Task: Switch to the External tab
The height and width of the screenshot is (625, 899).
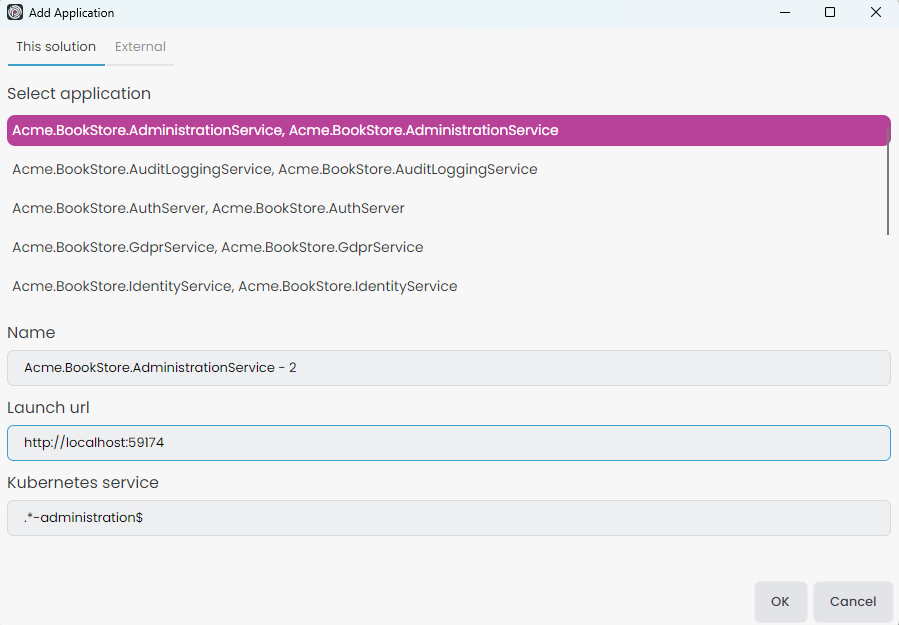Action: click(x=139, y=46)
